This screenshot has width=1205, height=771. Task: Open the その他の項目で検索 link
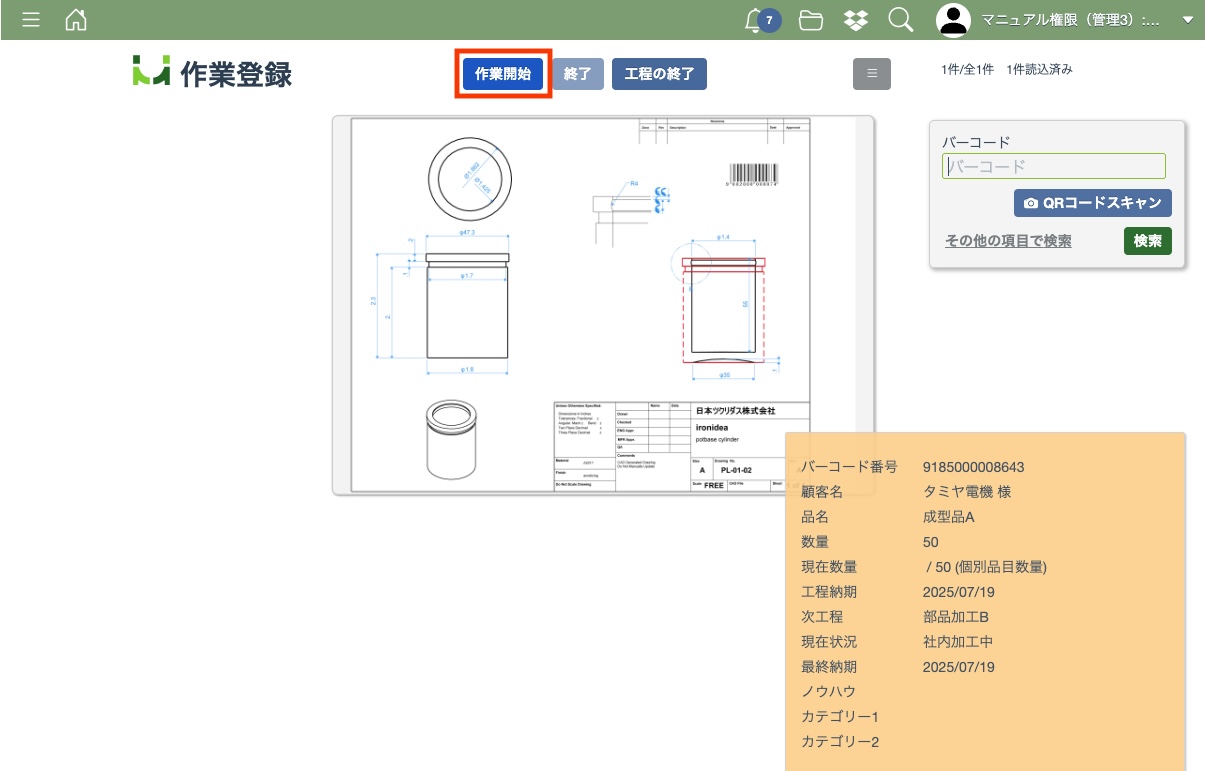pyautogui.click(x=1008, y=241)
